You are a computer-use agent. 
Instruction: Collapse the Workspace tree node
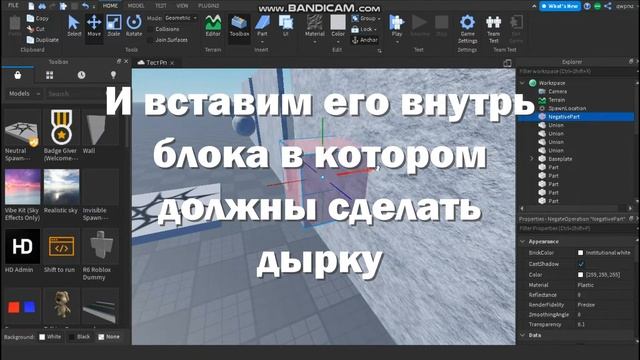[522, 83]
